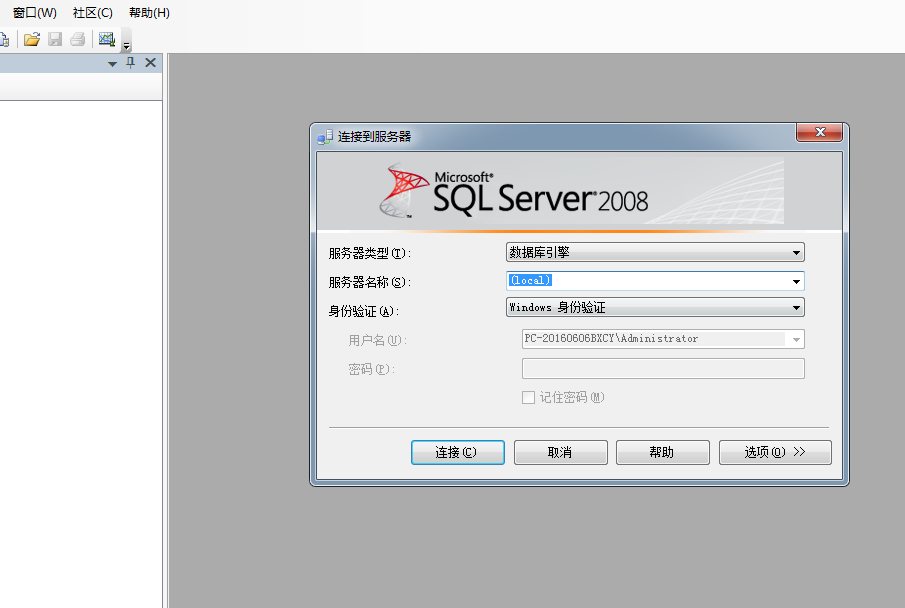Click the connect dialog title bar icon
Viewport: 905px width, 608px height.
click(325, 137)
